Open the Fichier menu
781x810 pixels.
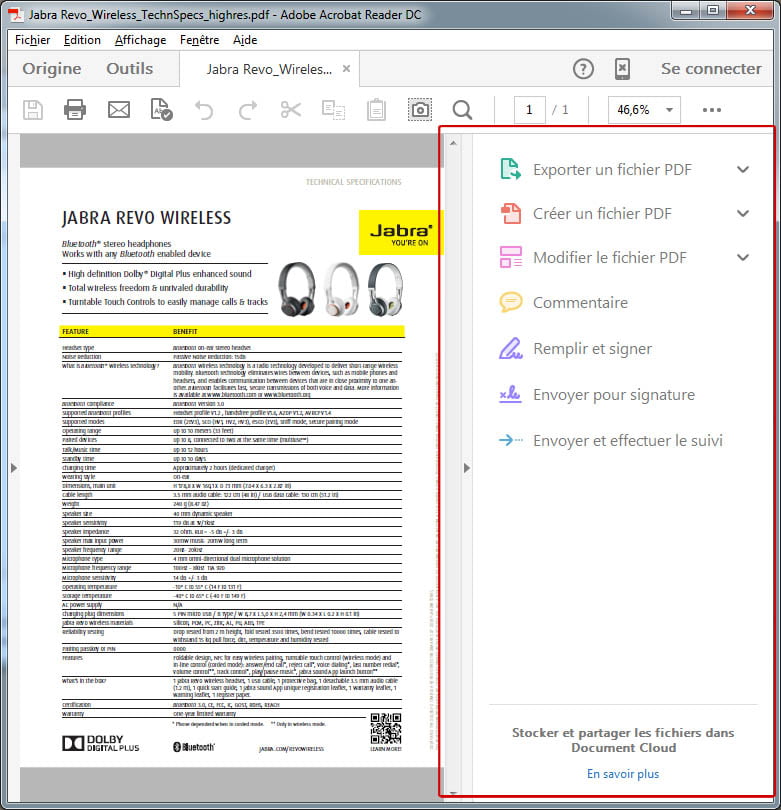[x=33, y=40]
